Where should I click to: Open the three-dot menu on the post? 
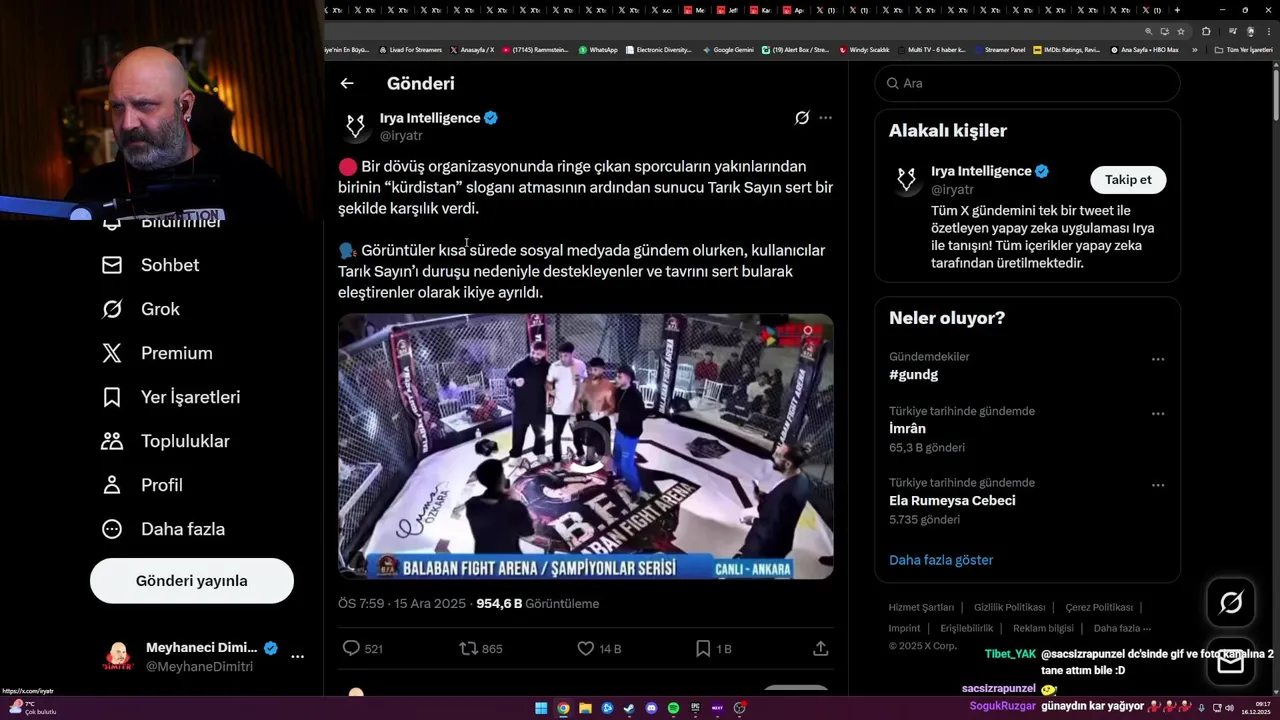coord(825,118)
